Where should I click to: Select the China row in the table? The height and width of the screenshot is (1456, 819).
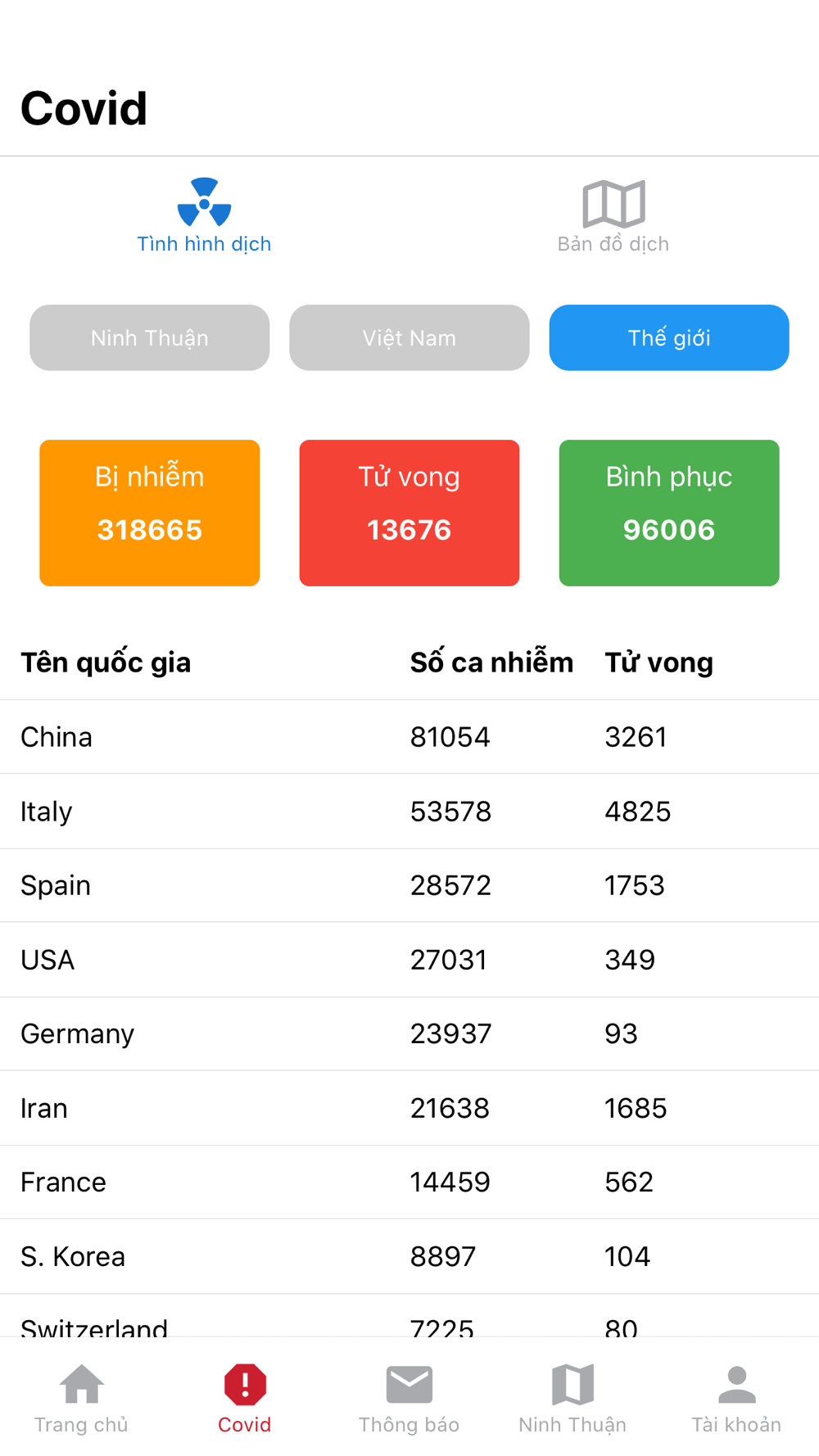coord(409,737)
